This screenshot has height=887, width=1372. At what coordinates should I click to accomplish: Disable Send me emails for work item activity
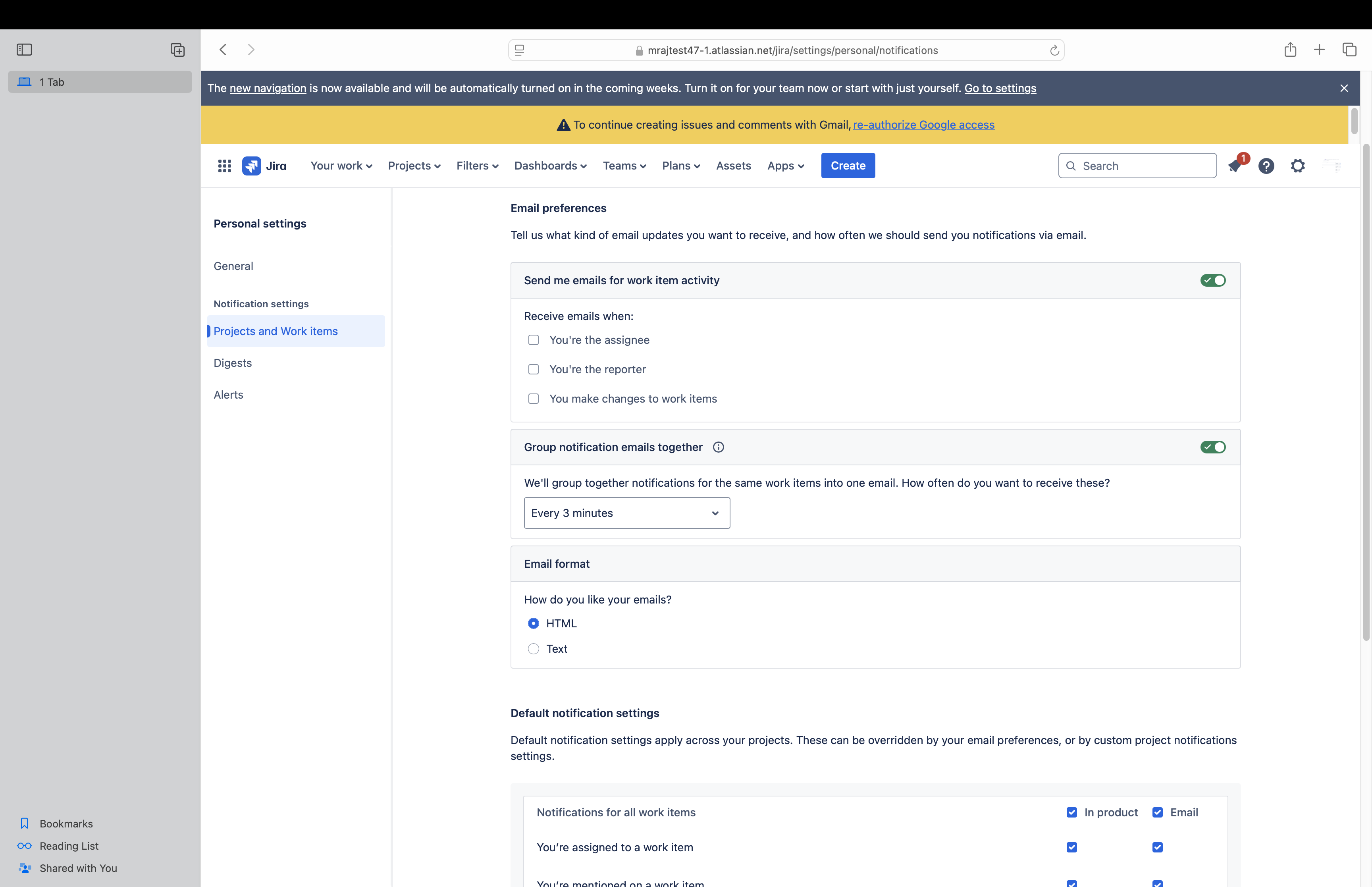(1213, 280)
